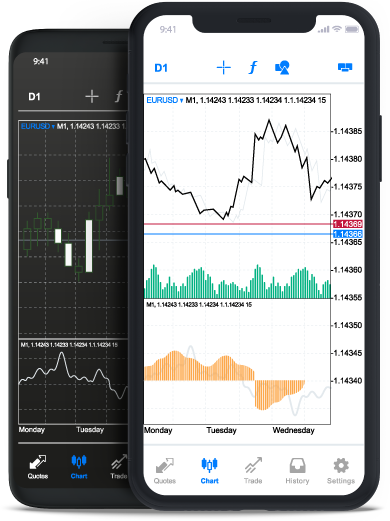The height and width of the screenshot is (521, 390).
Task: Expand EURUSD symbol dropdown on white phone
Action: tap(165, 100)
